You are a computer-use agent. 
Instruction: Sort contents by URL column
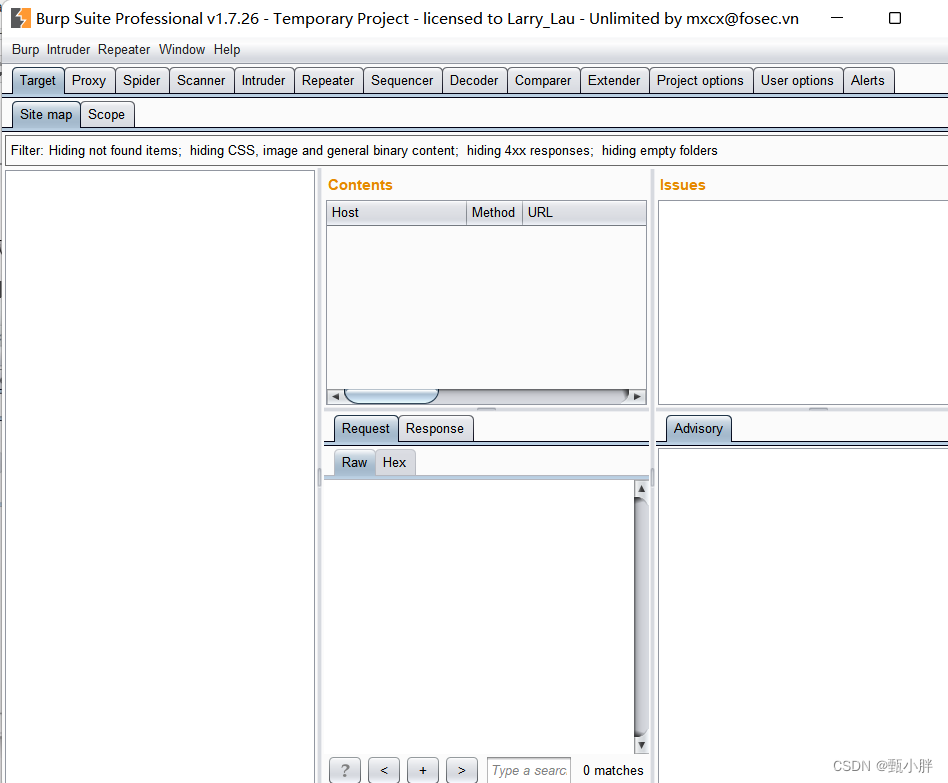point(583,213)
